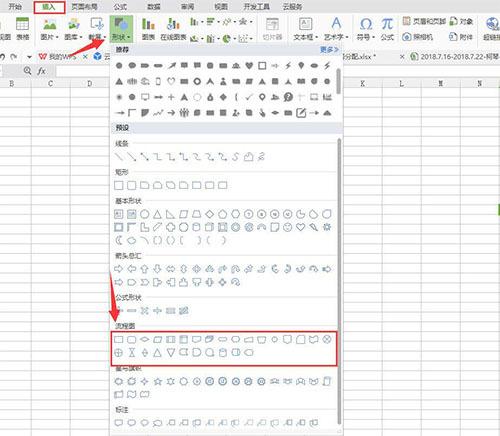
Task: Pick the straight line shape
Action: (119, 156)
